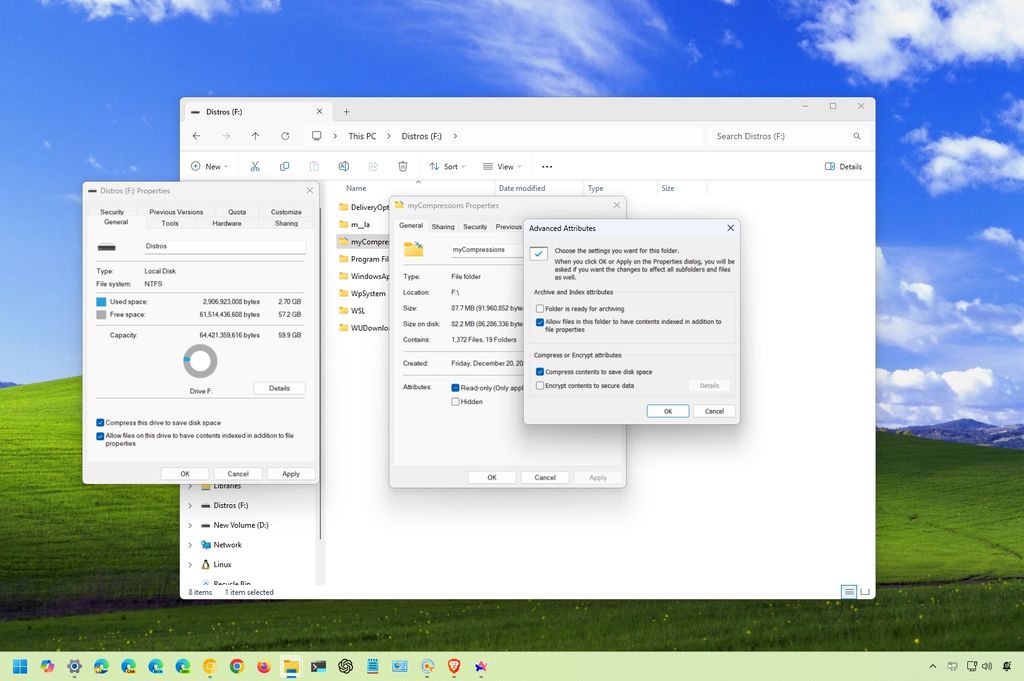This screenshot has height=681, width=1024.
Task: Open the View dropdown menu
Action: pyautogui.click(x=503, y=166)
